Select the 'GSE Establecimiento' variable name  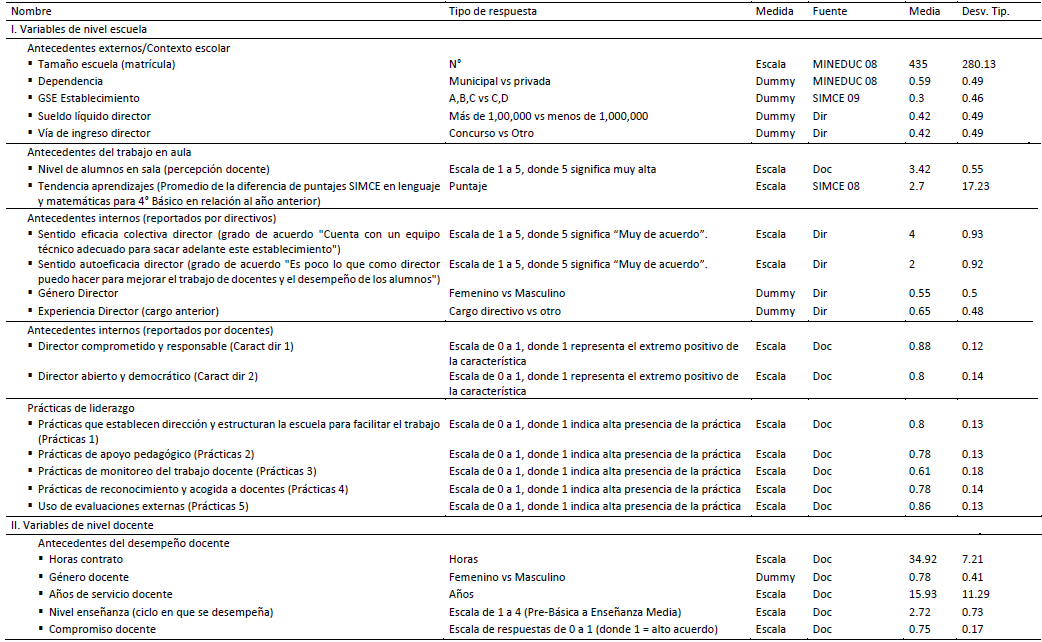tap(89, 98)
